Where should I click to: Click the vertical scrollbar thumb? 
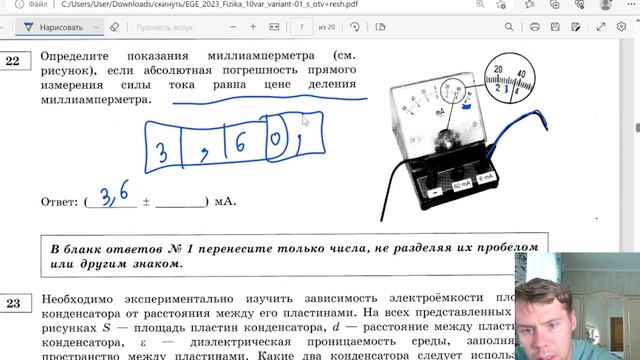pos(638,127)
